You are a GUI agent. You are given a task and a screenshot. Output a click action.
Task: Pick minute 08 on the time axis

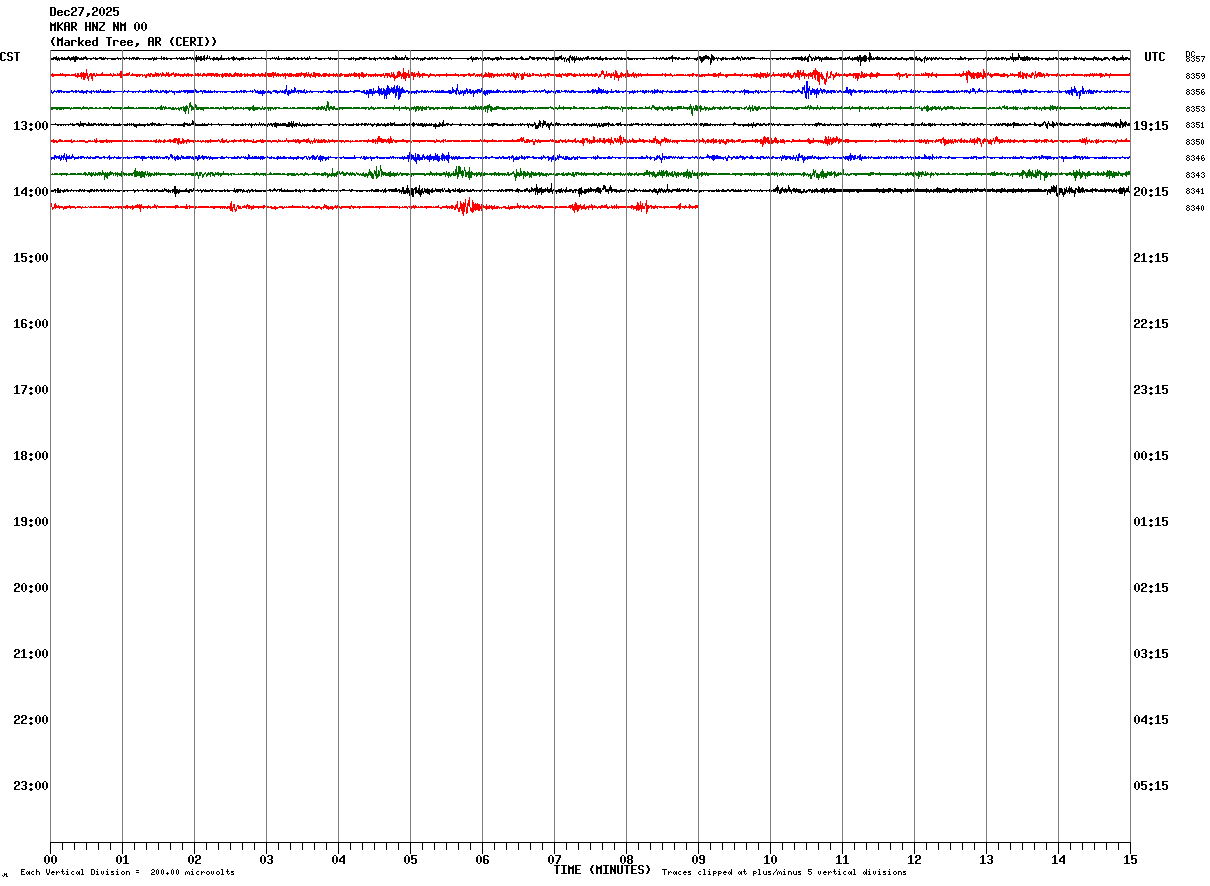click(x=626, y=859)
